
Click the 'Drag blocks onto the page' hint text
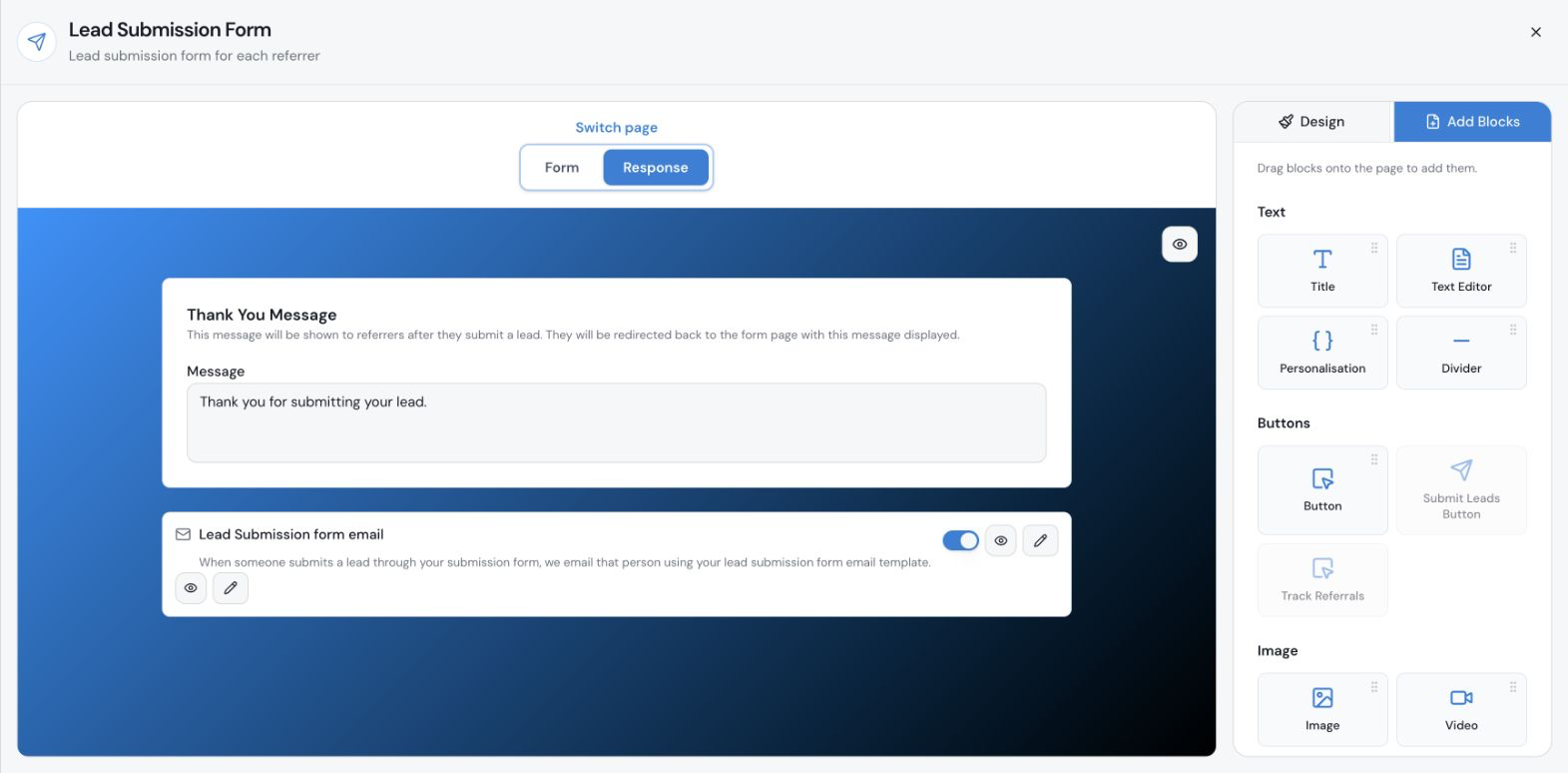[x=1366, y=169]
